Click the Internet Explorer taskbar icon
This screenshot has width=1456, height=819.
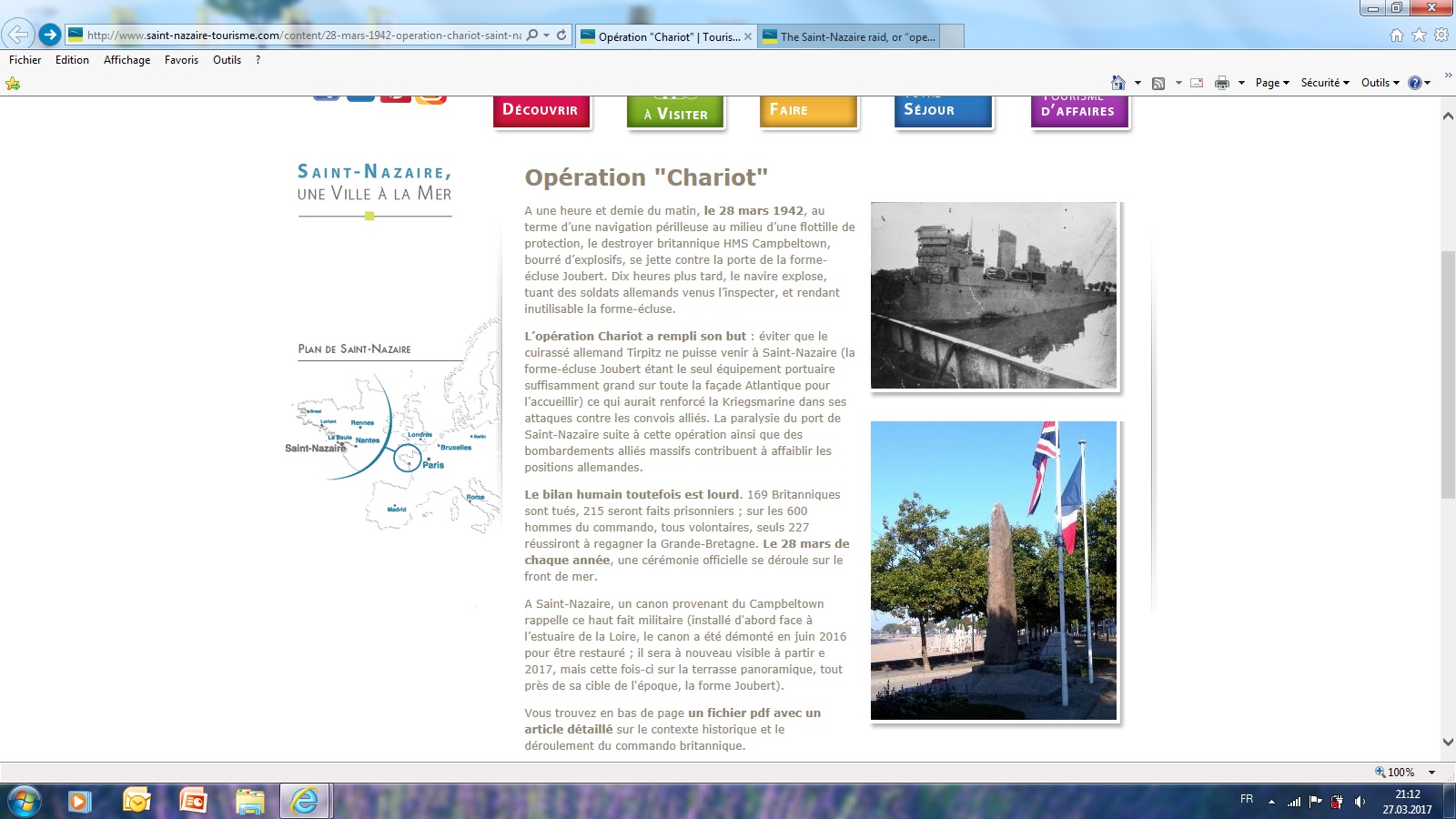[x=304, y=802]
